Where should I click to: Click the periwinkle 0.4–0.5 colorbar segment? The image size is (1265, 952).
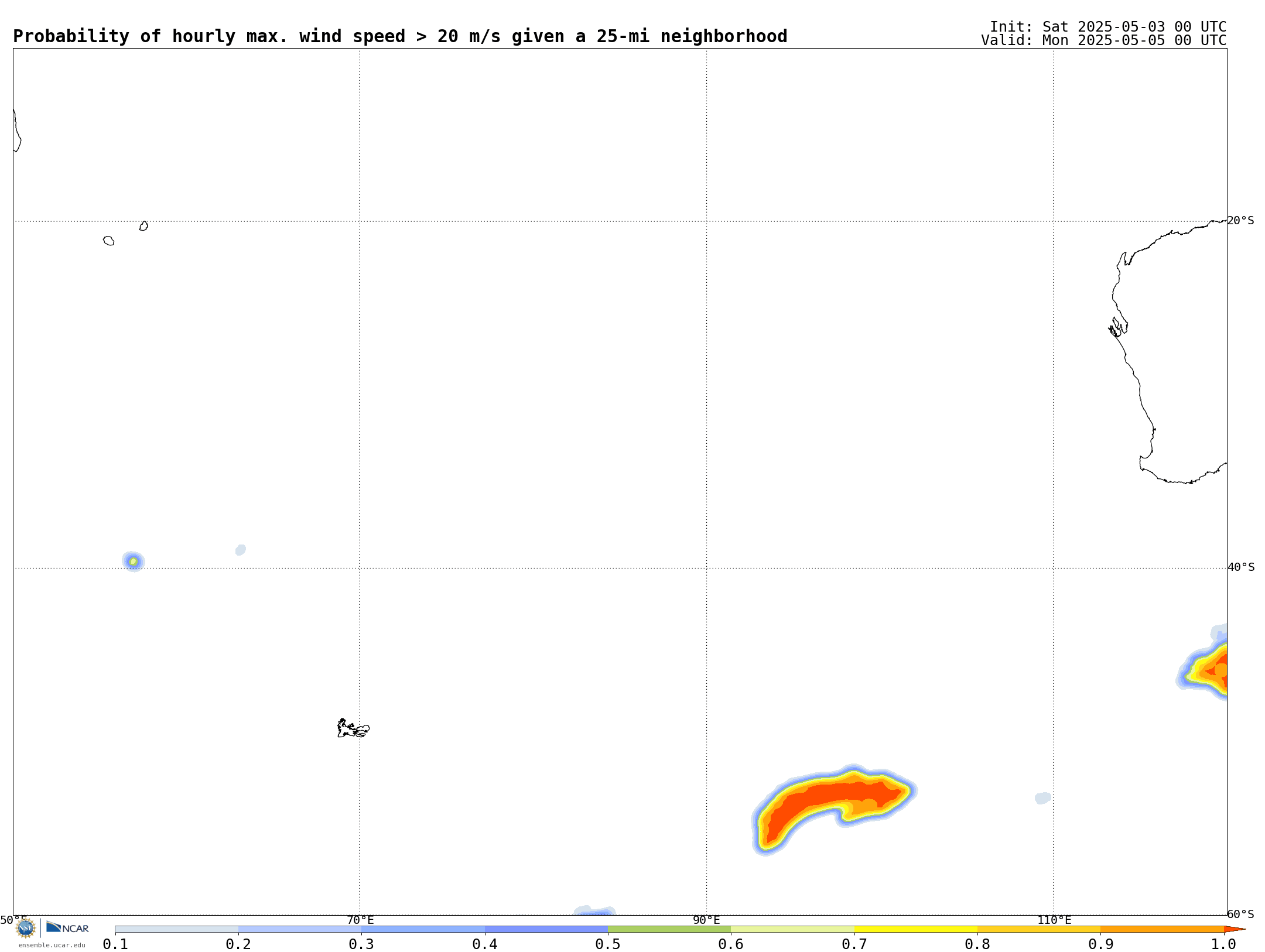pyautogui.click(x=546, y=929)
